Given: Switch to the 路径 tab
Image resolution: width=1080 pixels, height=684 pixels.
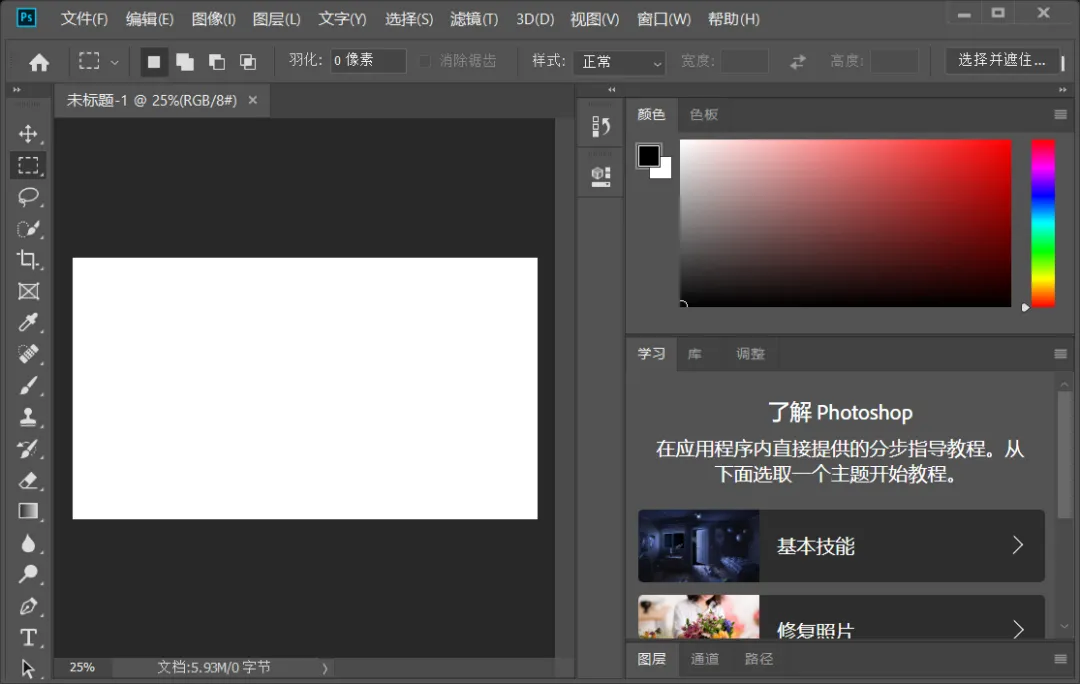Looking at the screenshot, I should [x=758, y=659].
